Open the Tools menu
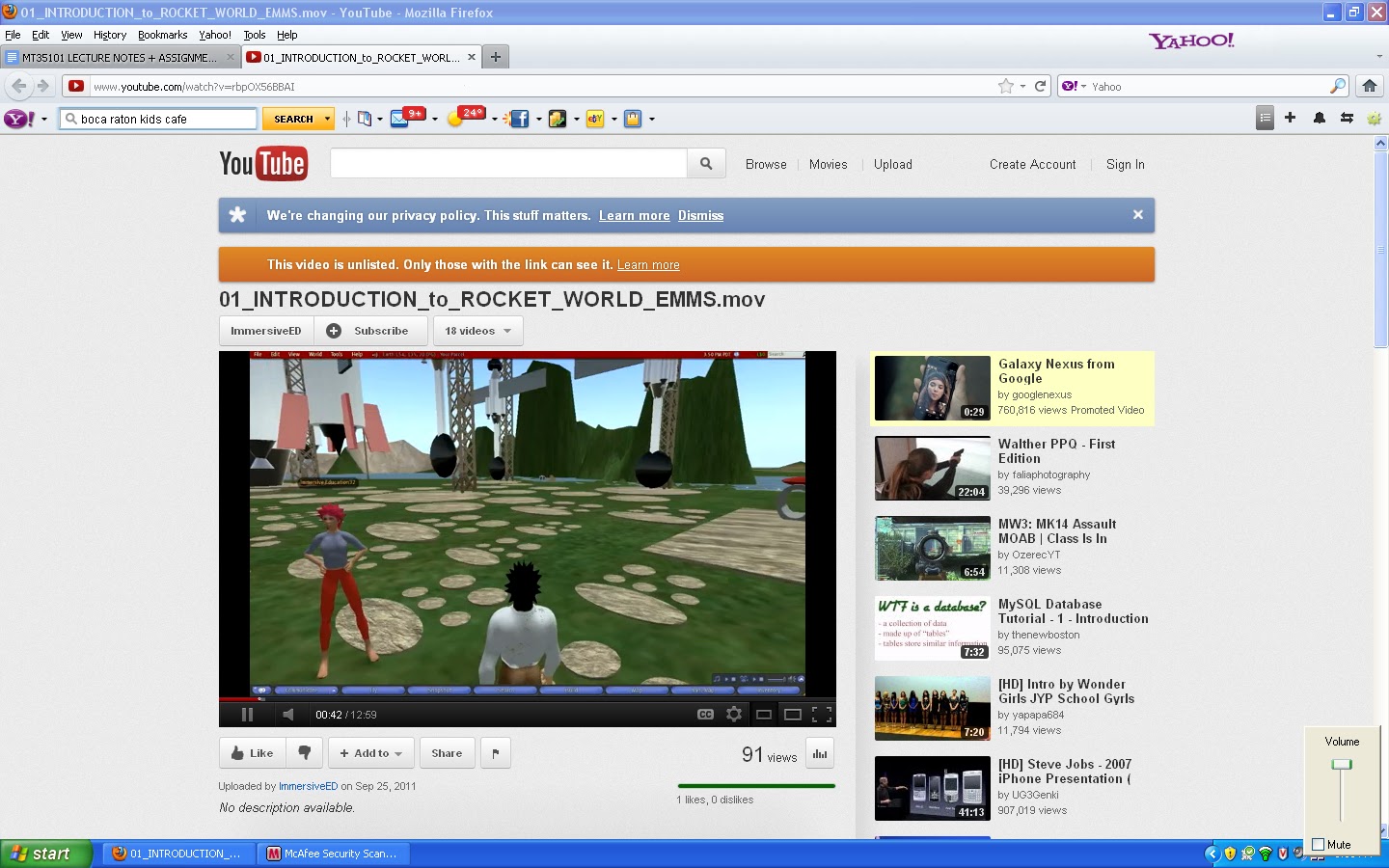The width and height of the screenshot is (1389, 868). [x=254, y=35]
